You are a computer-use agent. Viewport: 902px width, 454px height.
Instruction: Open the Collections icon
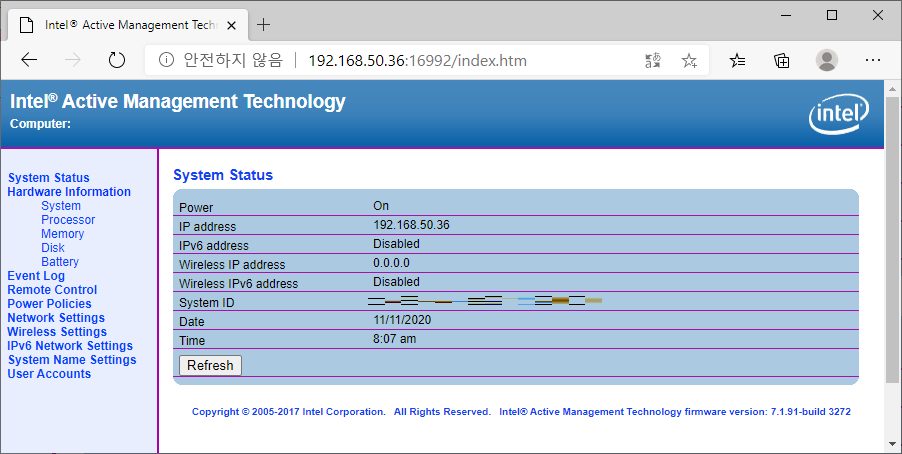point(782,60)
